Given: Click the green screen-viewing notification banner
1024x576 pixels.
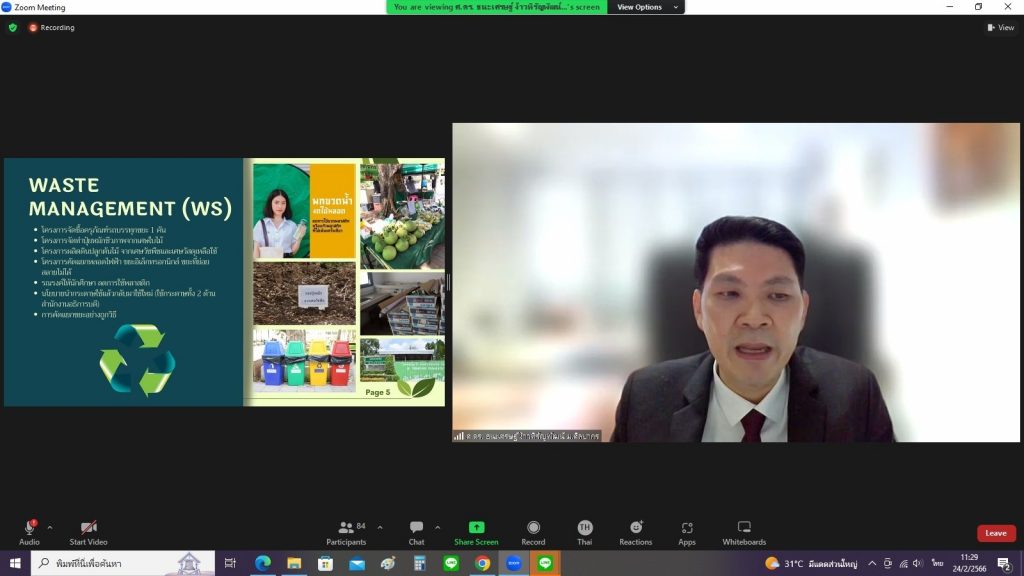Looking at the screenshot, I should point(496,7).
